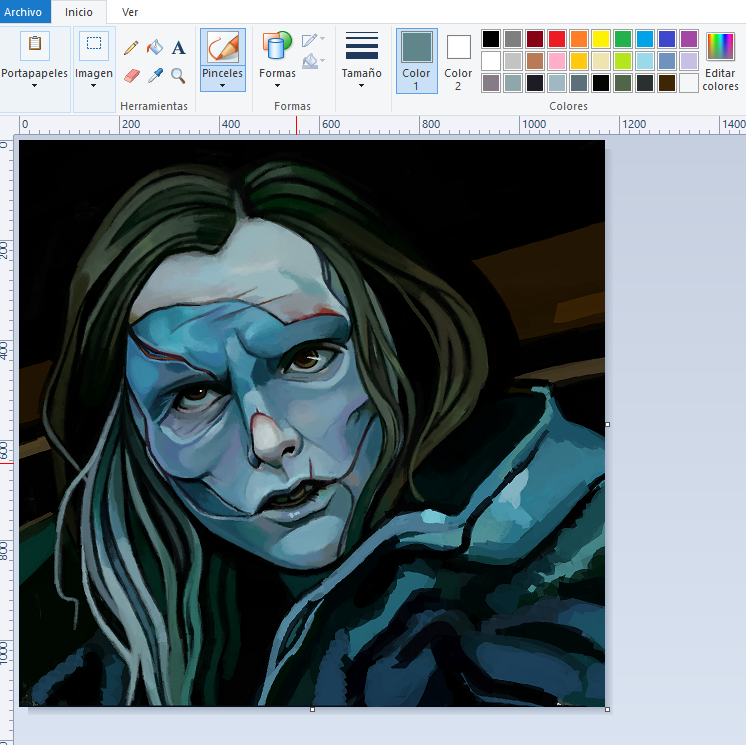
Task: Select the Color picker eyedropper tool
Action: pos(155,76)
